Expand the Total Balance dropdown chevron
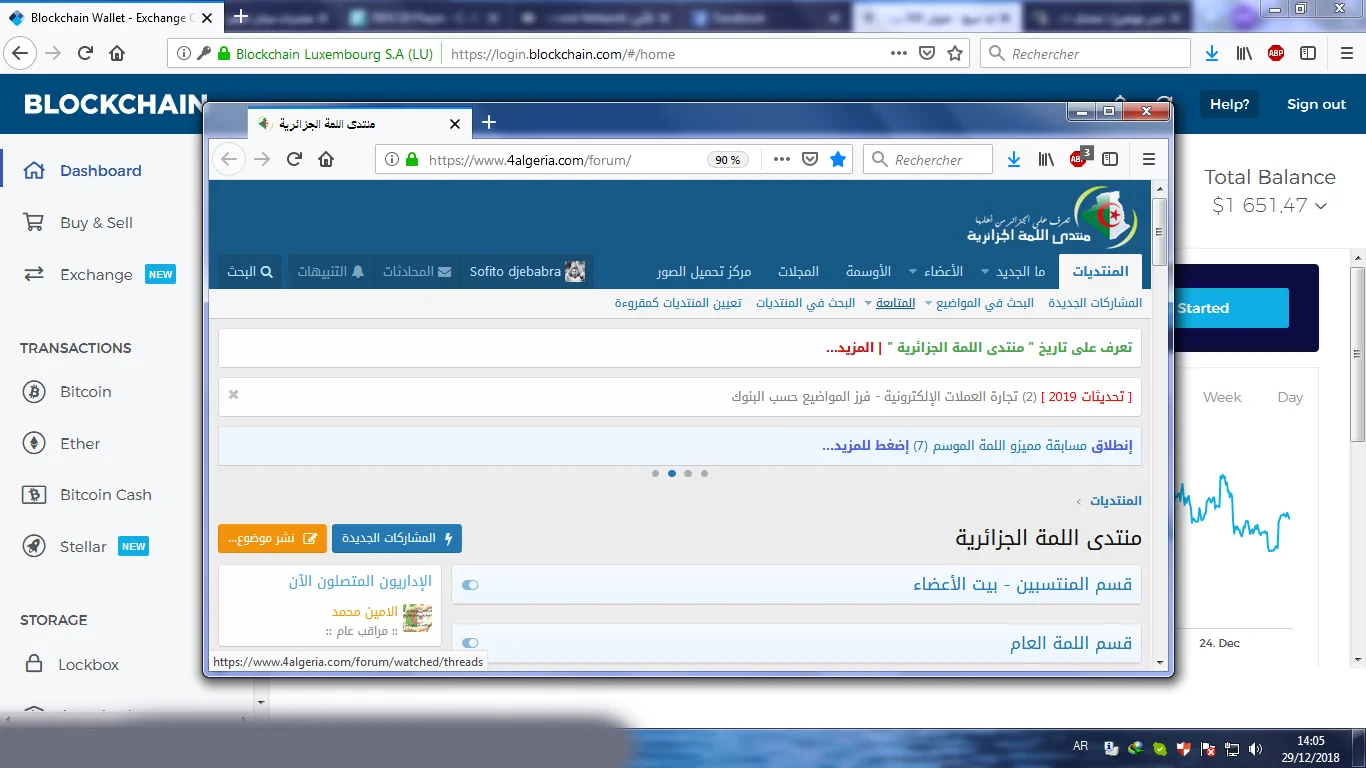The image size is (1366, 768). 1321,206
